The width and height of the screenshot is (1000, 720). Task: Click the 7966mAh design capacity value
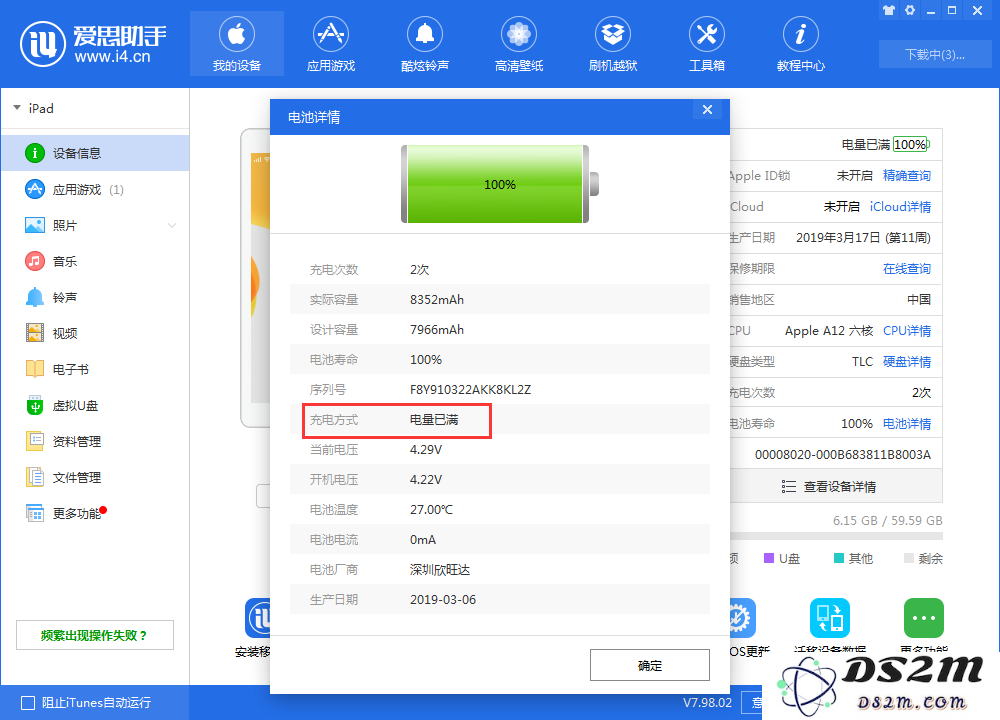[437, 330]
